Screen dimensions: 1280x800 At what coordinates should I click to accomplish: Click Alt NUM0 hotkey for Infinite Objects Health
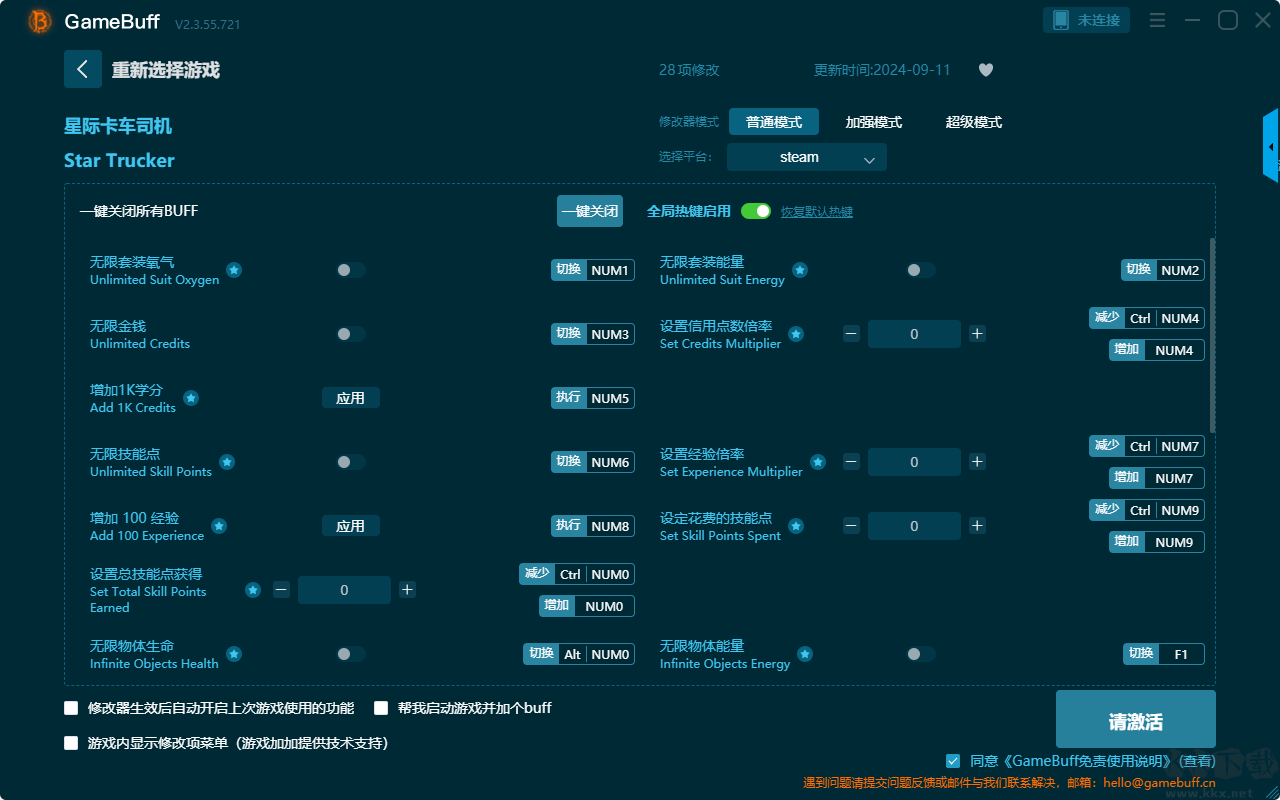click(579, 654)
